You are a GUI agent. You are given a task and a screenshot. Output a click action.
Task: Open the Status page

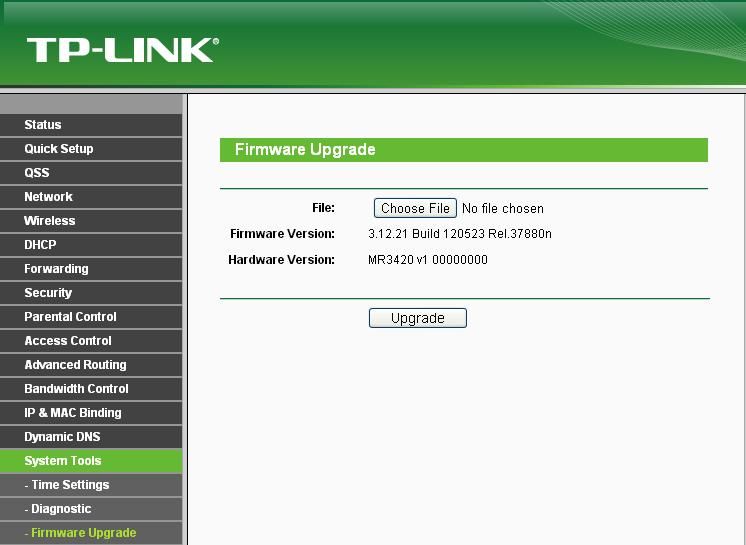43,125
